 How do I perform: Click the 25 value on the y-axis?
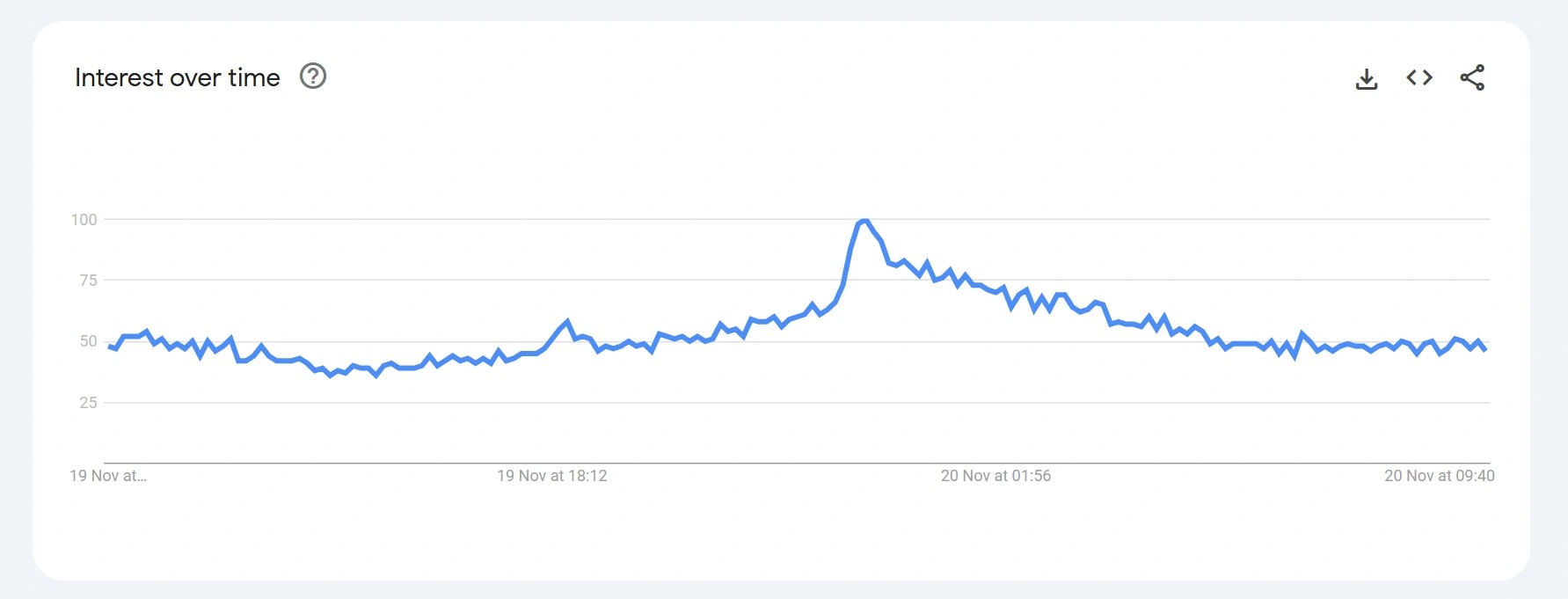(x=88, y=403)
